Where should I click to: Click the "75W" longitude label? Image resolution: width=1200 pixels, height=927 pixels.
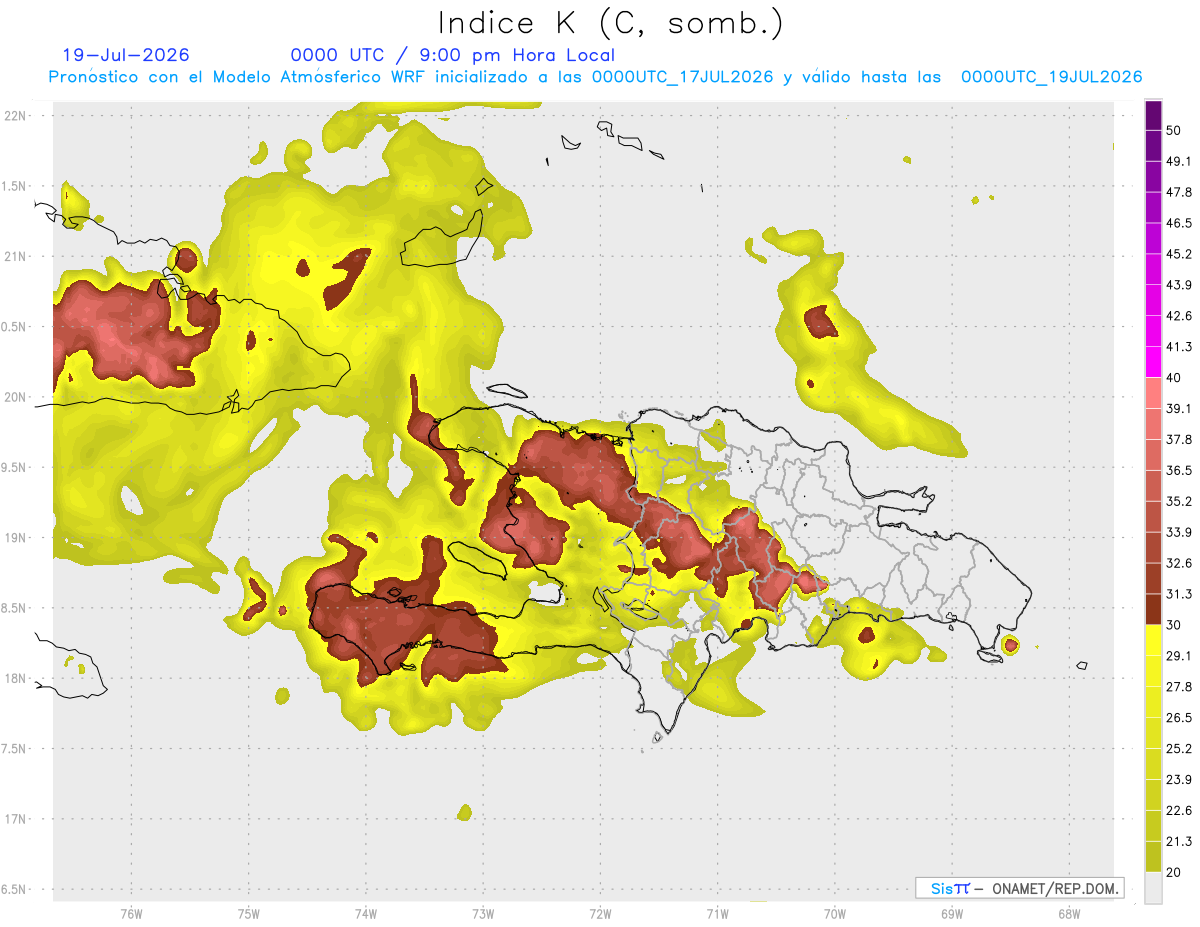248,914
